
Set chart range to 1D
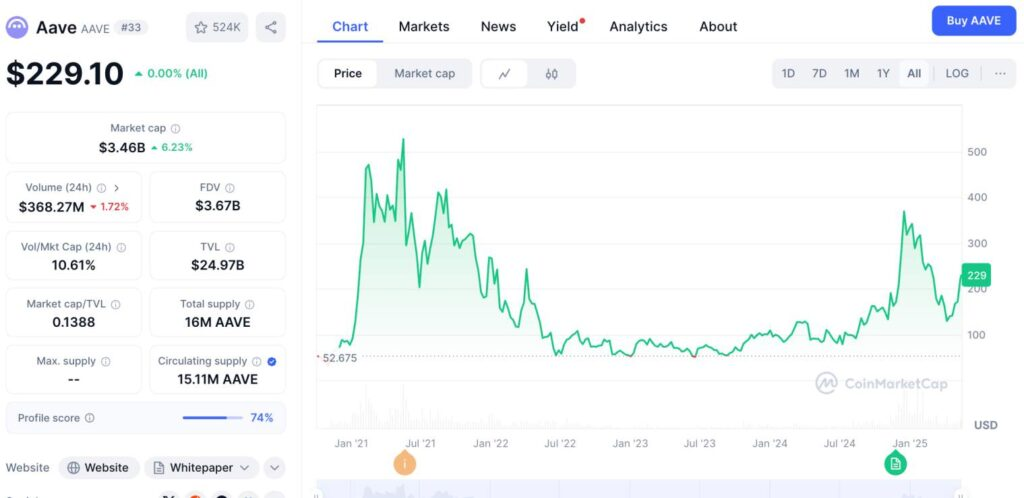(x=788, y=74)
